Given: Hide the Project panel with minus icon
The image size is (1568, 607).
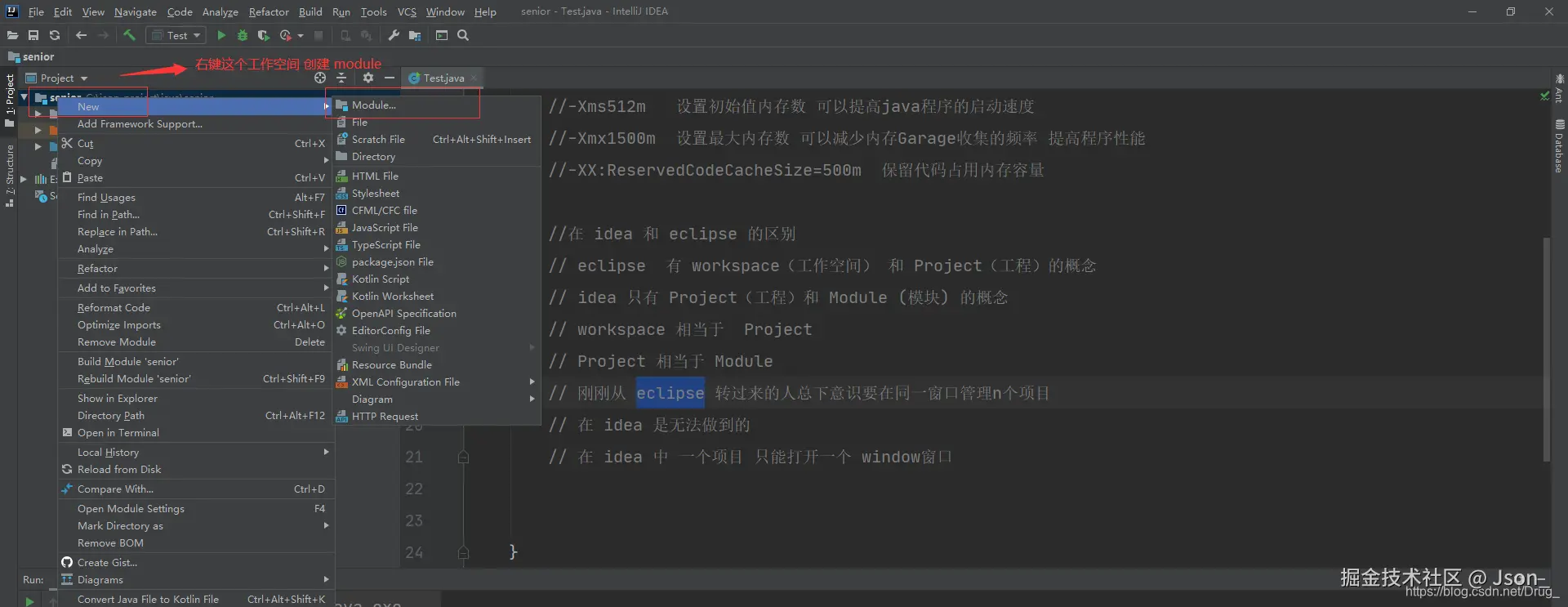Looking at the screenshot, I should coord(390,78).
